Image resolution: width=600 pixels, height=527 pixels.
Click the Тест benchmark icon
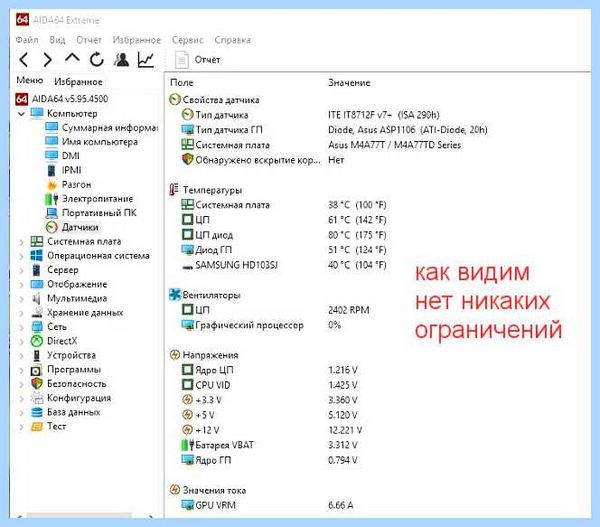(x=36, y=426)
